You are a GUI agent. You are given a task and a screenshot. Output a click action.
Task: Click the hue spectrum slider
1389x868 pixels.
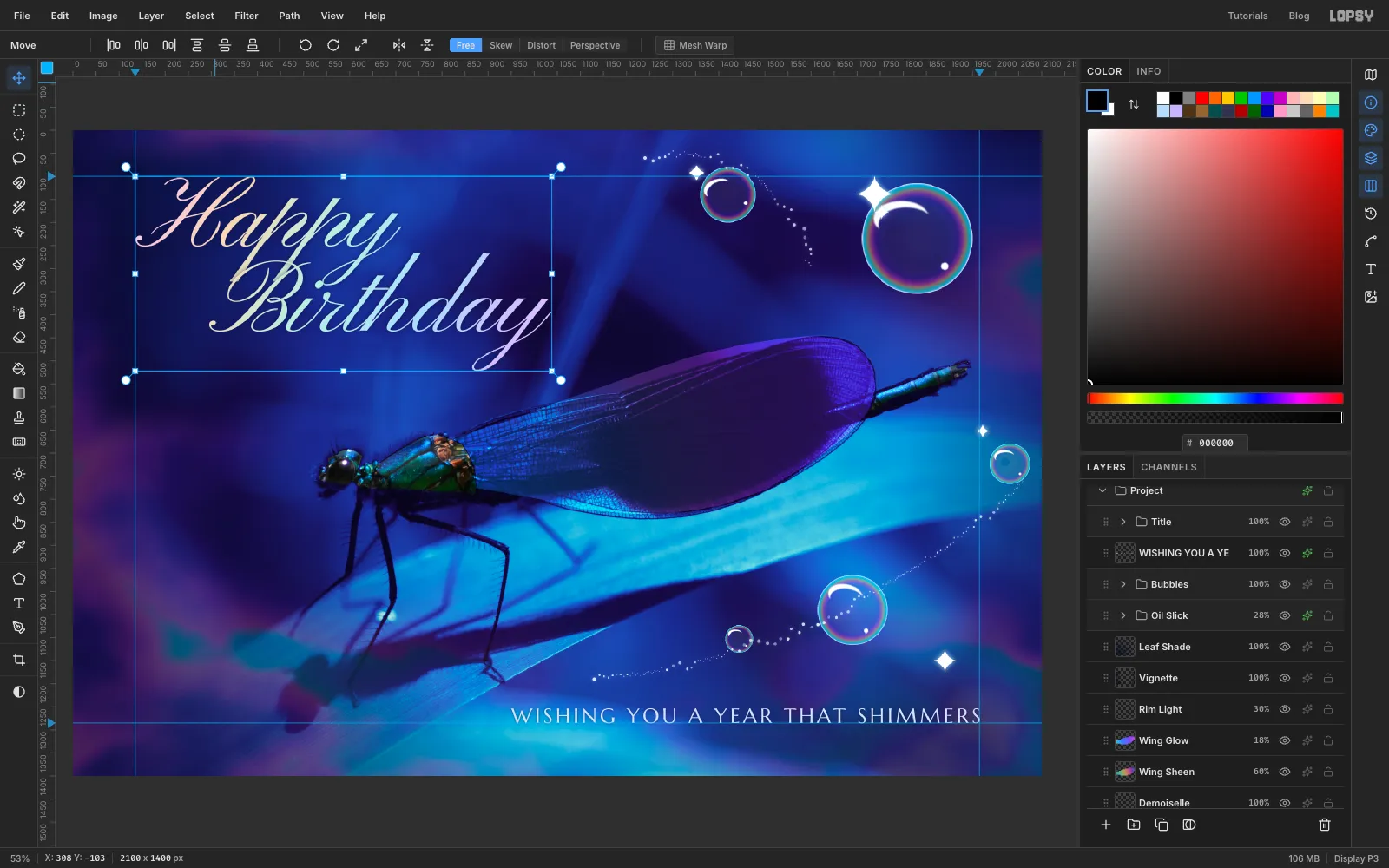1215,398
